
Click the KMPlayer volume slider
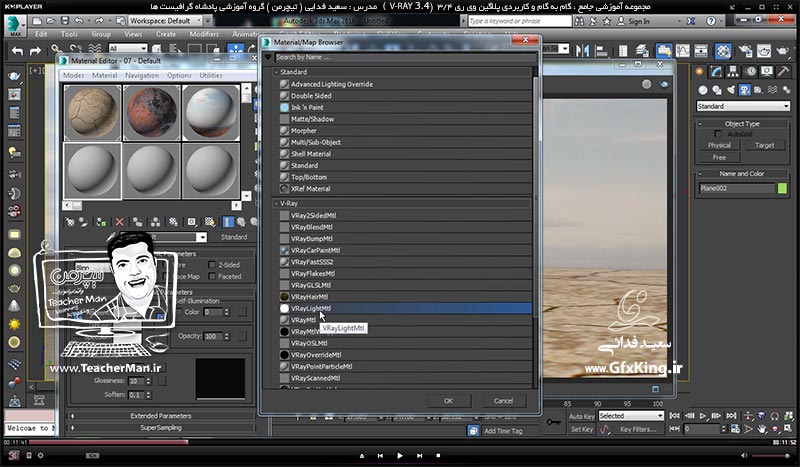(x=772, y=455)
